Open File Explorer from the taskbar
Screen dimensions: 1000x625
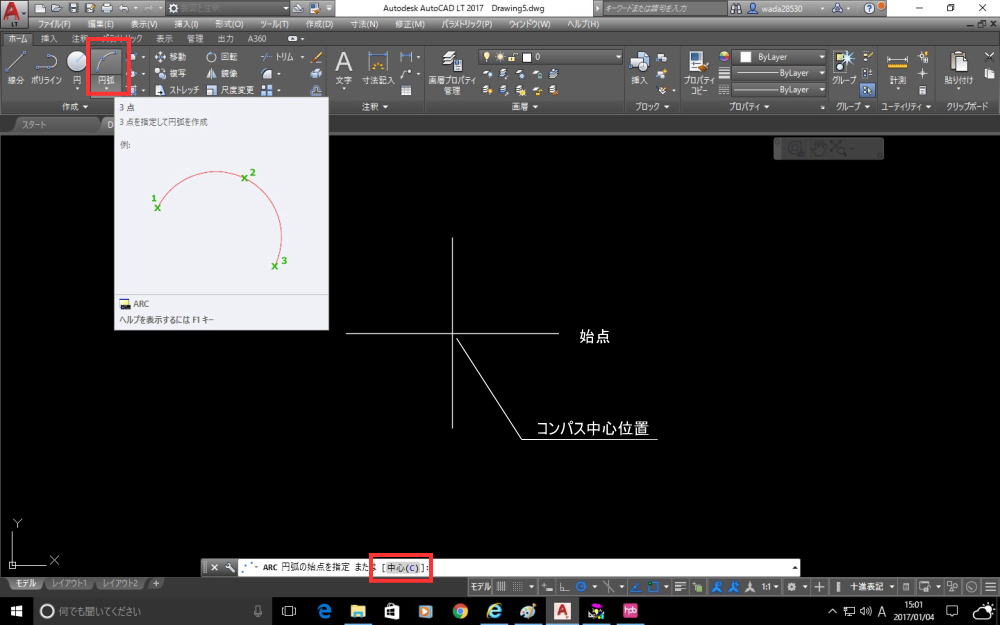click(x=358, y=612)
